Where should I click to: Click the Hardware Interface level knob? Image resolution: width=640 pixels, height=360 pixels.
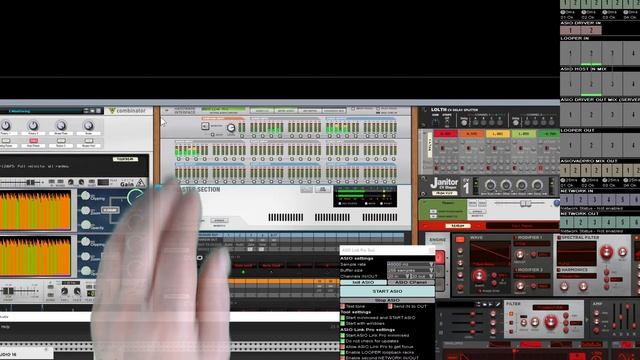point(231,128)
